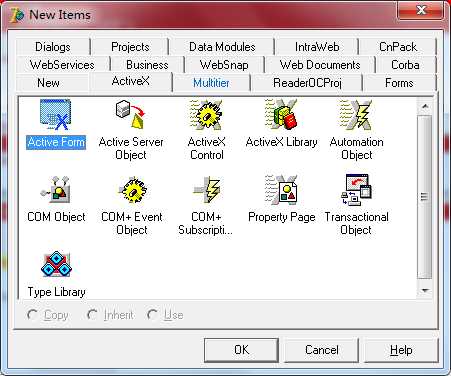Open Help for New Items
451x376 pixels.
coord(401,350)
